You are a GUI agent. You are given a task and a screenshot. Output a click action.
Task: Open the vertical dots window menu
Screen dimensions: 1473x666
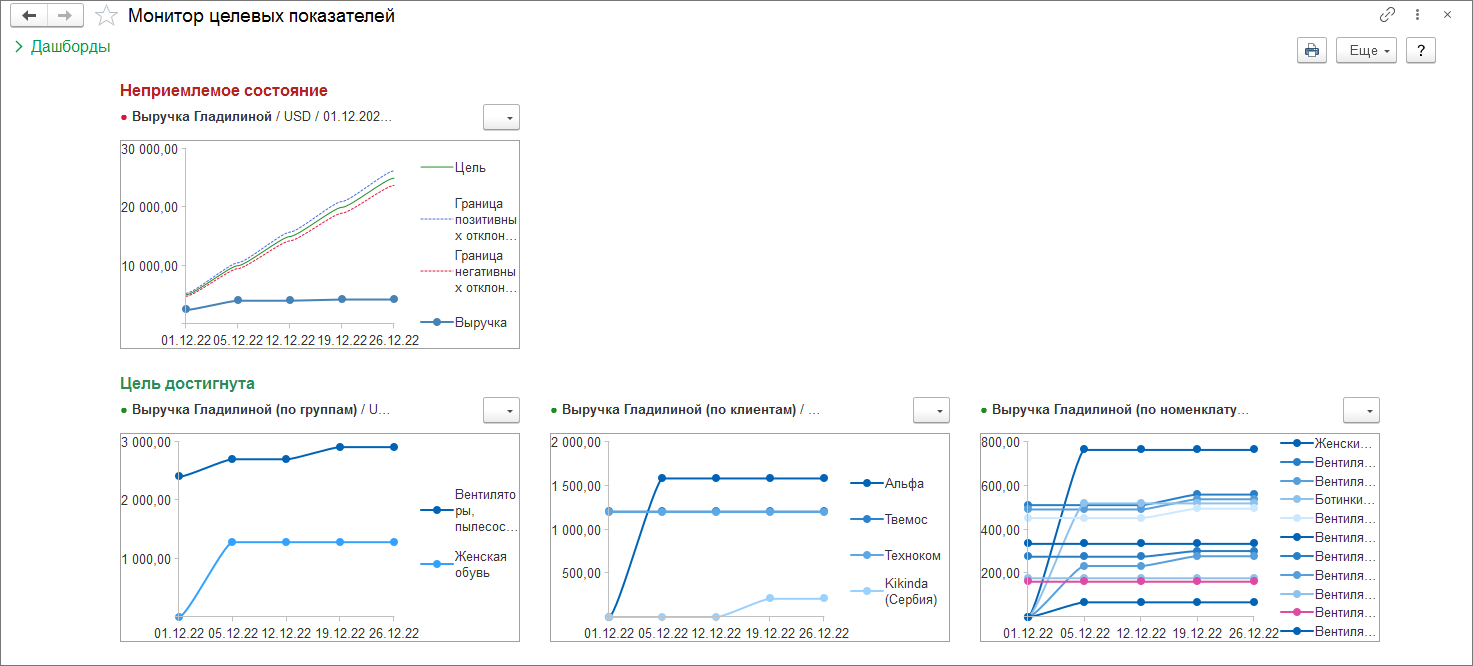[x=1417, y=15]
